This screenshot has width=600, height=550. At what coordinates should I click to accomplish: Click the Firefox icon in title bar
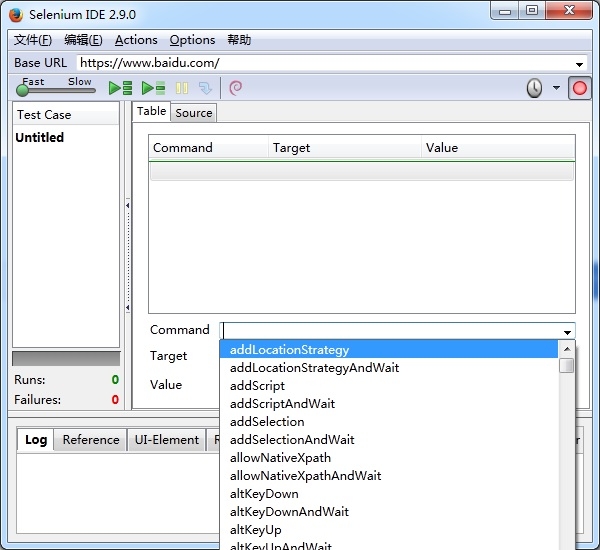tap(16, 15)
